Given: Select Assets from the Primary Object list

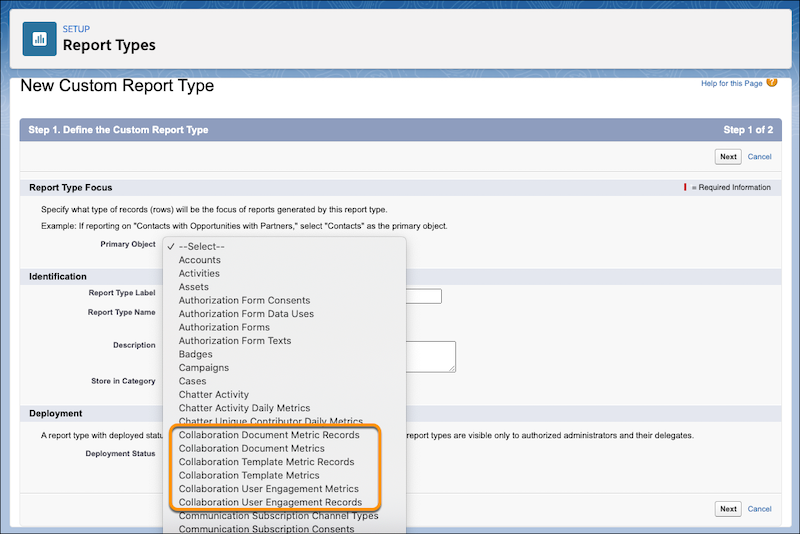Looking at the screenshot, I should tap(284, 287).
